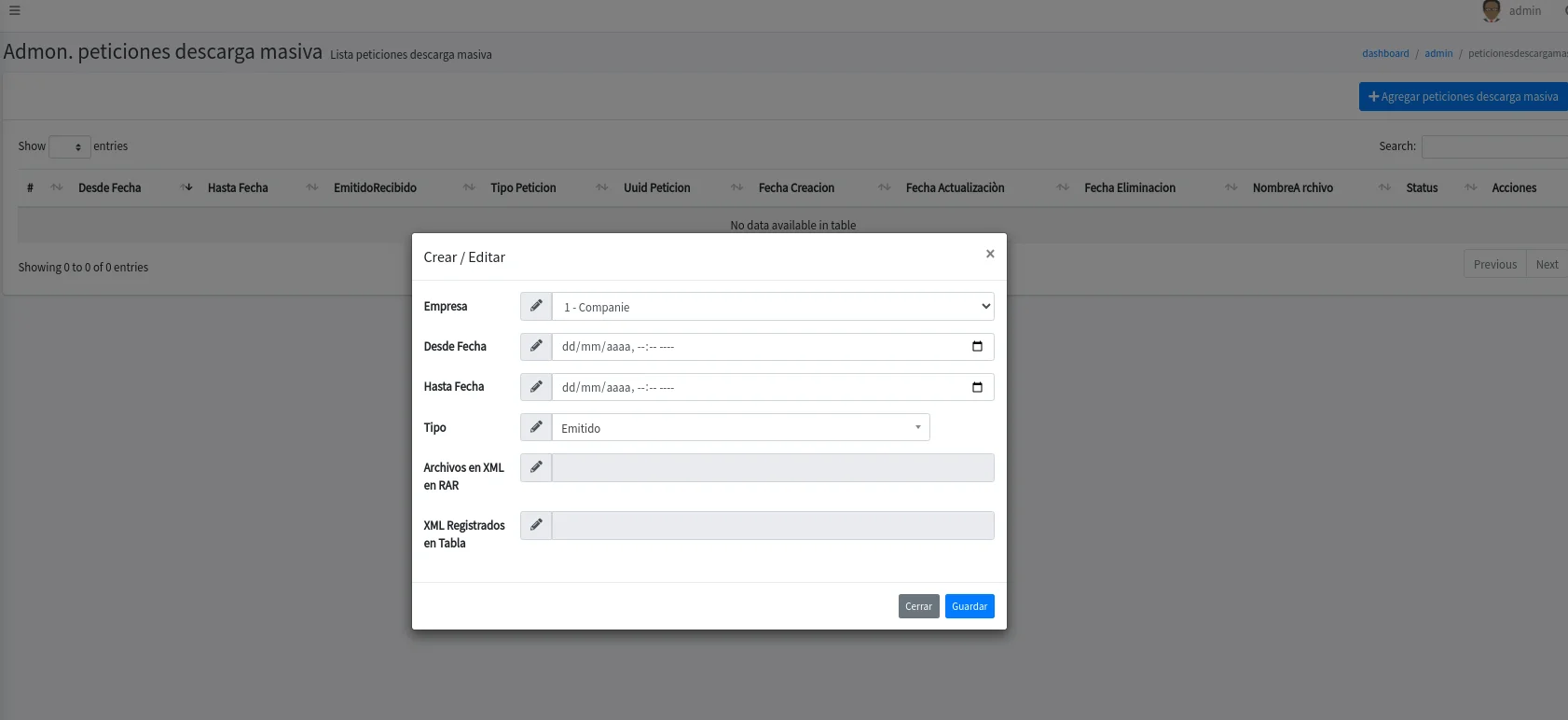Click the admin user avatar
This screenshot has width=1568, height=720.
tap(1491, 11)
